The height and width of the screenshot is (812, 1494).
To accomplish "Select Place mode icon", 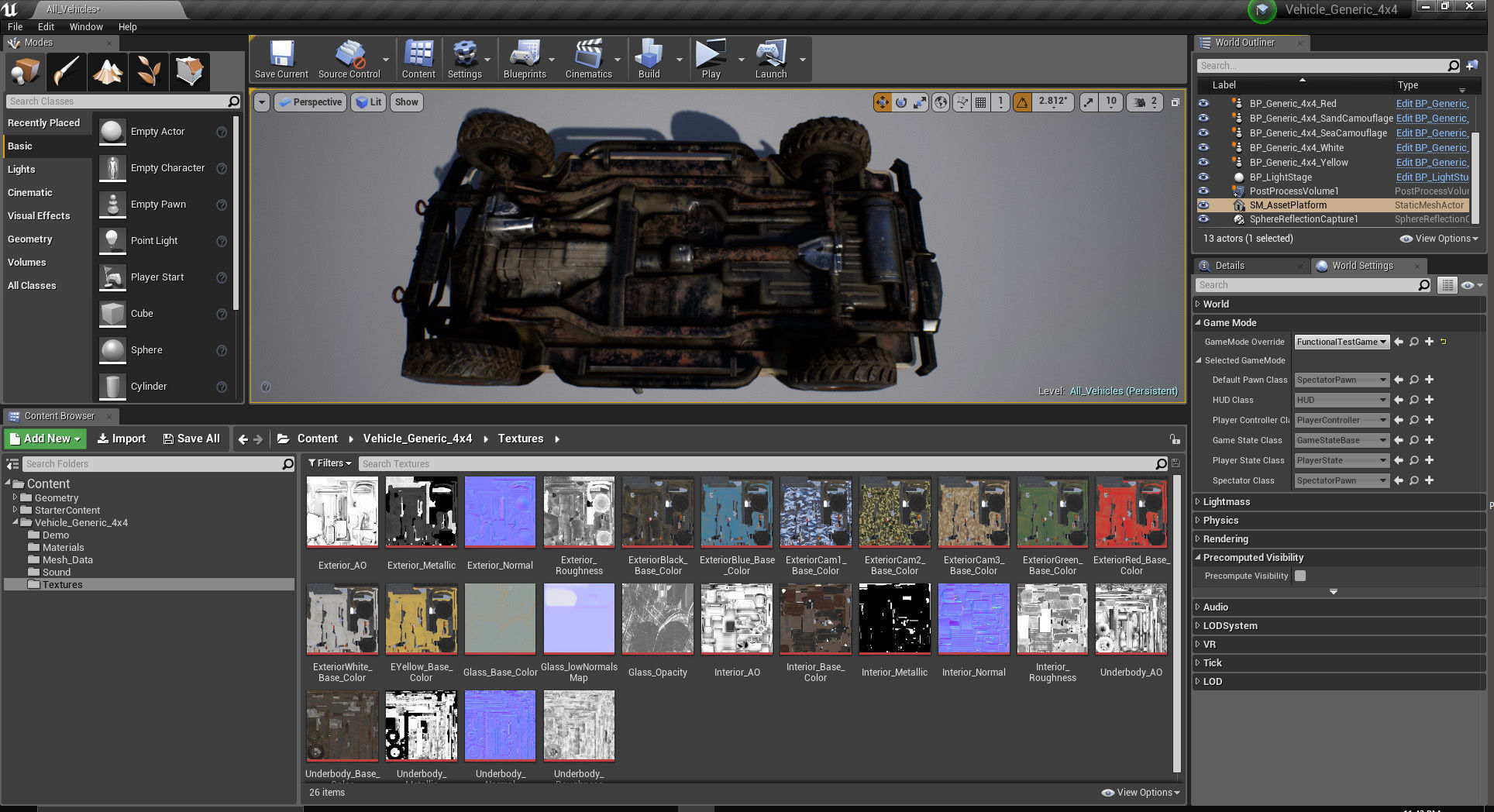I will [x=24, y=71].
